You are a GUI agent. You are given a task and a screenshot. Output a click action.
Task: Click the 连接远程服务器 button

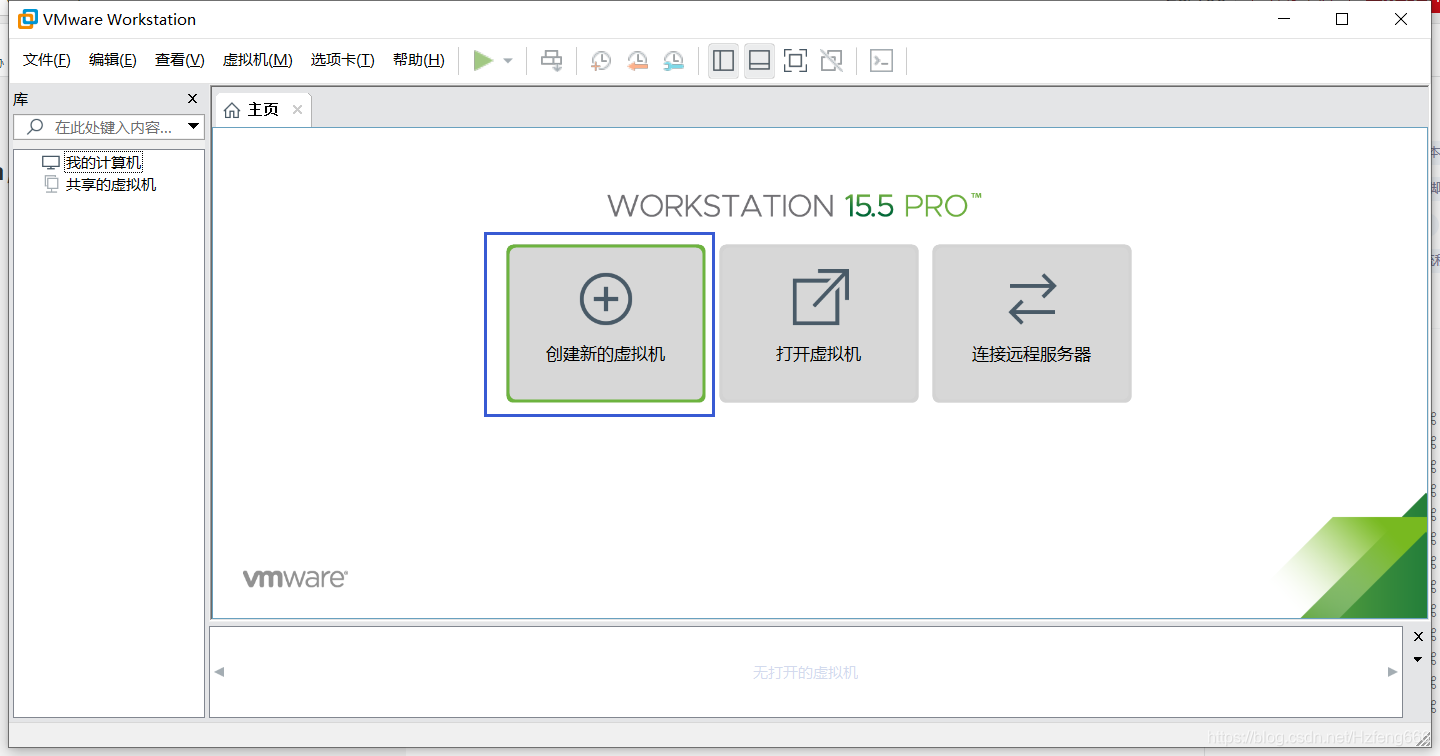point(1032,324)
